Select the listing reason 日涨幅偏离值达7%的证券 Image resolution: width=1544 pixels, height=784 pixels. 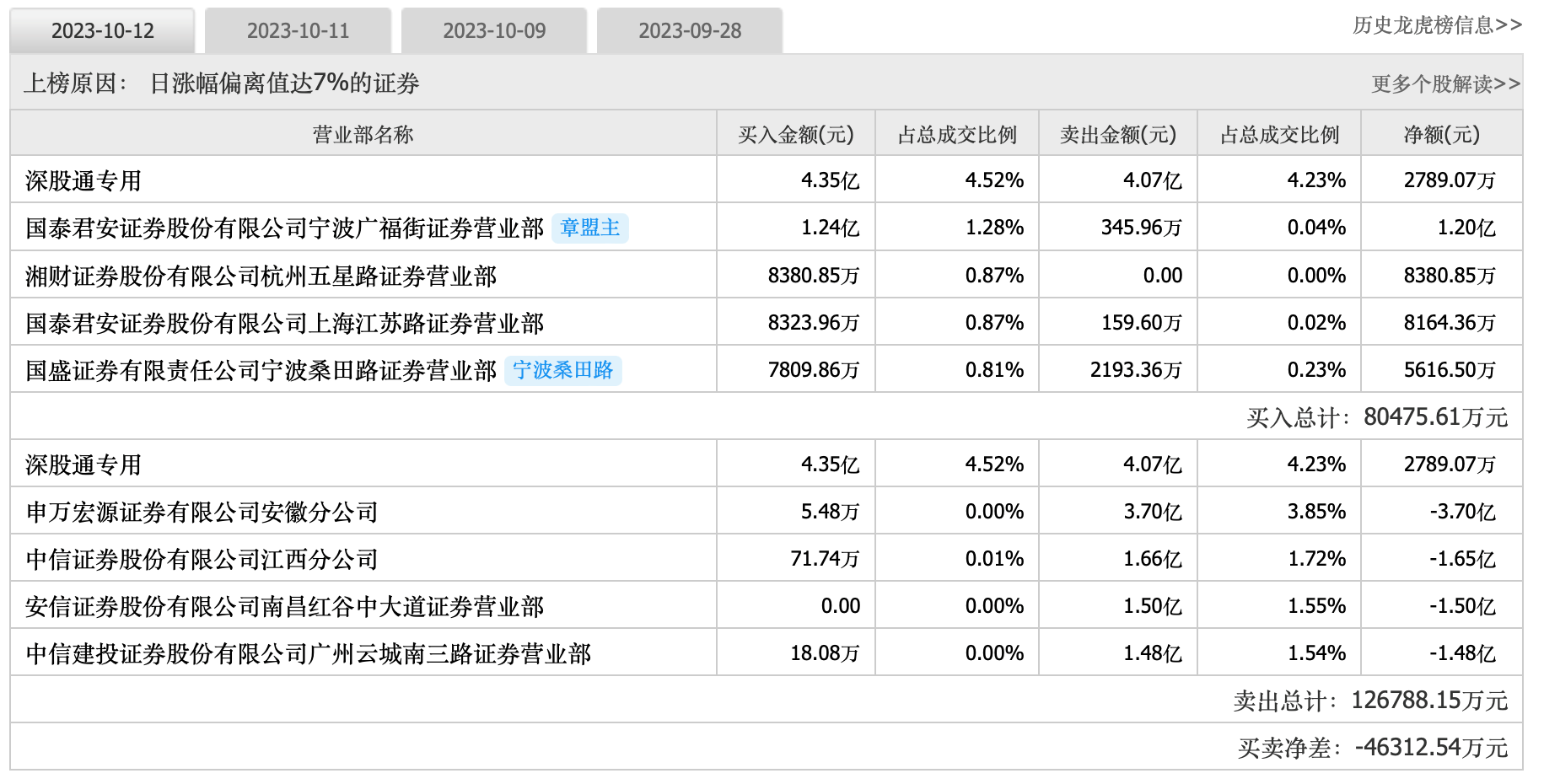(x=285, y=83)
